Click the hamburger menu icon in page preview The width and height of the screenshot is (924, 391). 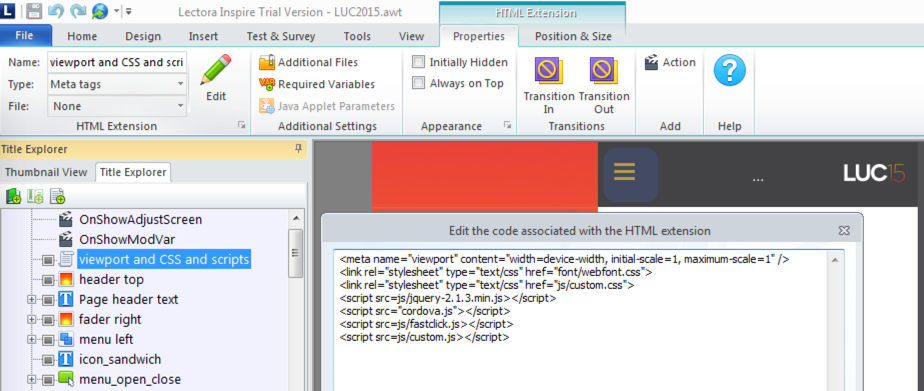pyautogui.click(x=624, y=171)
